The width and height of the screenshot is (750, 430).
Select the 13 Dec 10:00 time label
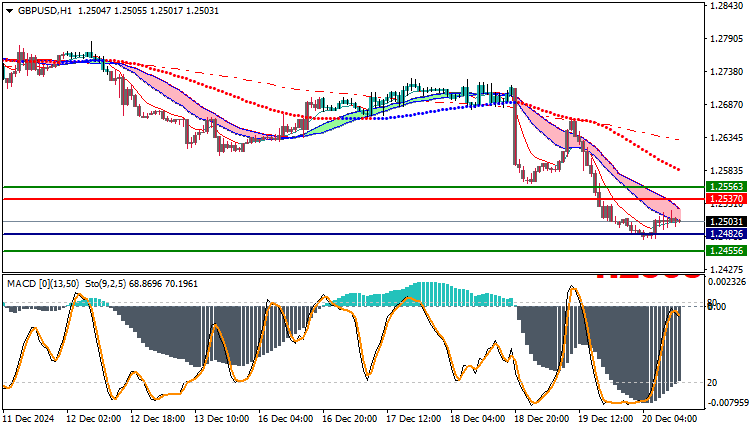[x=221, y=419]
